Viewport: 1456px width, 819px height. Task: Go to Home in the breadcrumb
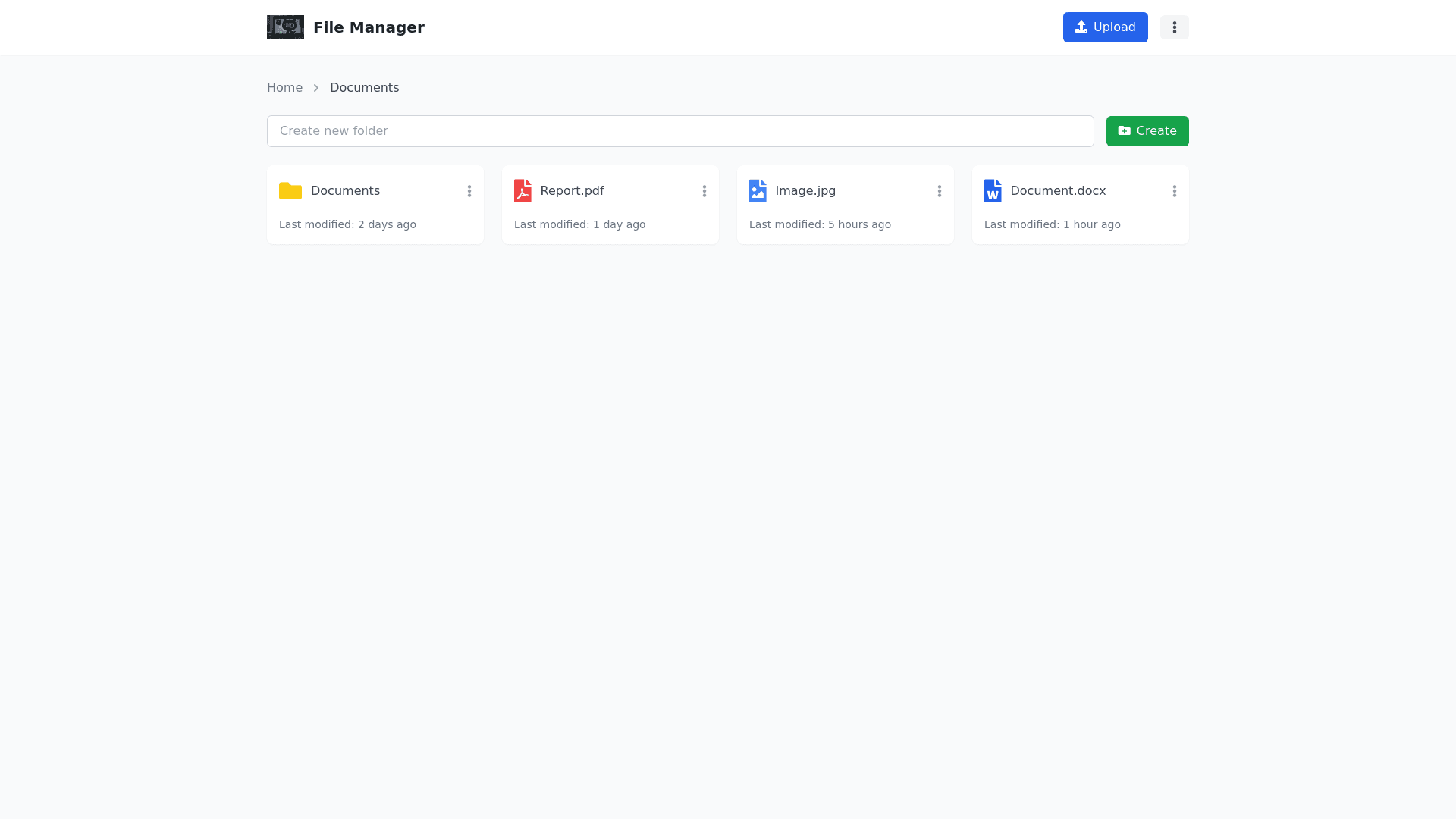[x=284, y=88]
